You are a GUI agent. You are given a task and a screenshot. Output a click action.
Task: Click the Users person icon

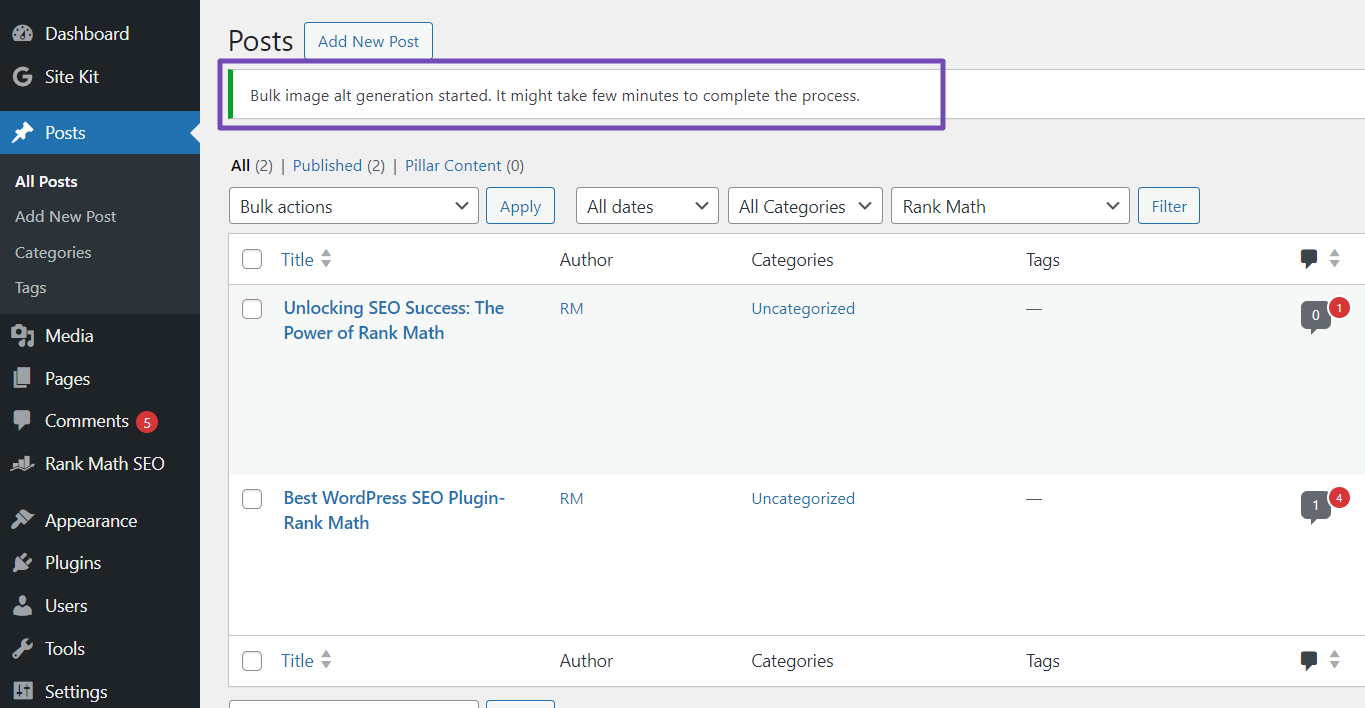[x=22, y=606]
